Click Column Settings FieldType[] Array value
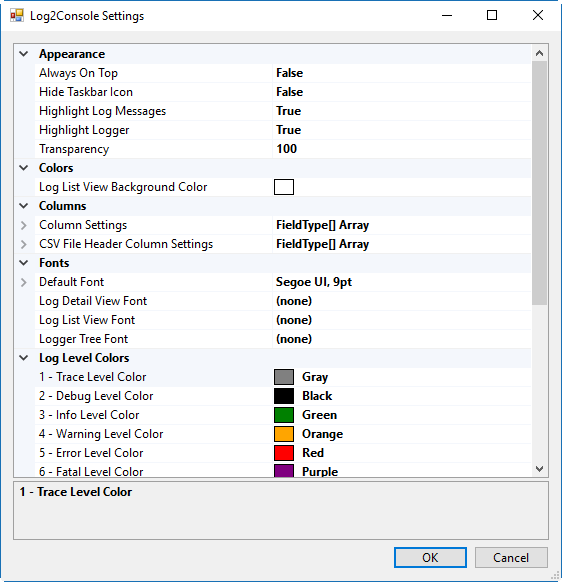 point(323,225)
